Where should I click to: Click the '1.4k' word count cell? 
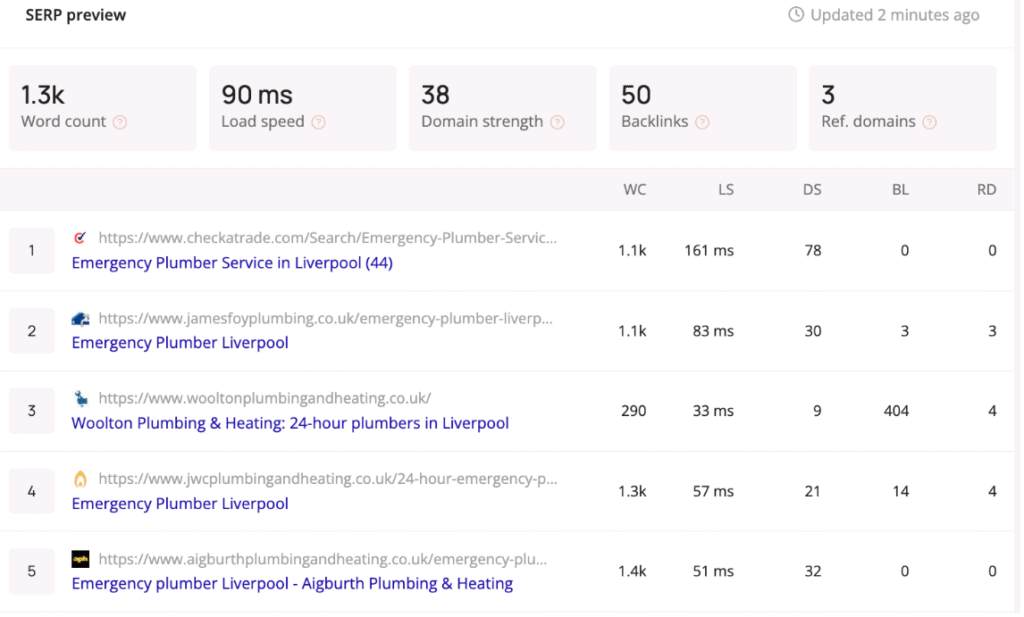tap(632, 571)
